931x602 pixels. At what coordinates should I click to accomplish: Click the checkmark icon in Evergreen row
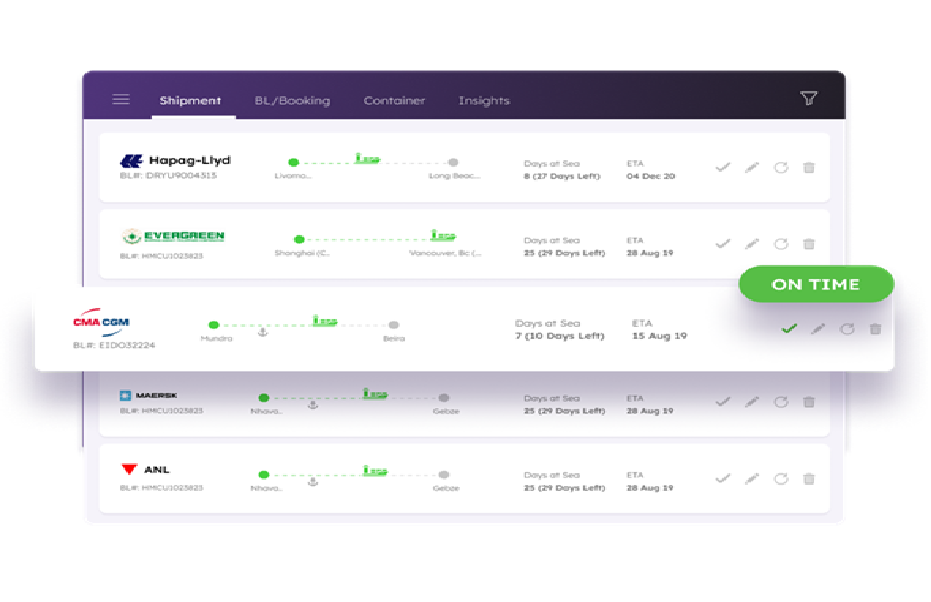tap(723, 243)
